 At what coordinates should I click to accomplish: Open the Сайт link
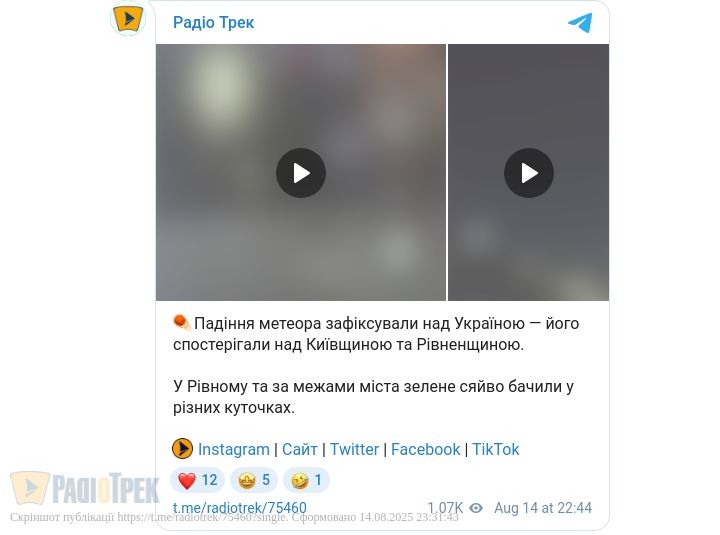[300, 449]
